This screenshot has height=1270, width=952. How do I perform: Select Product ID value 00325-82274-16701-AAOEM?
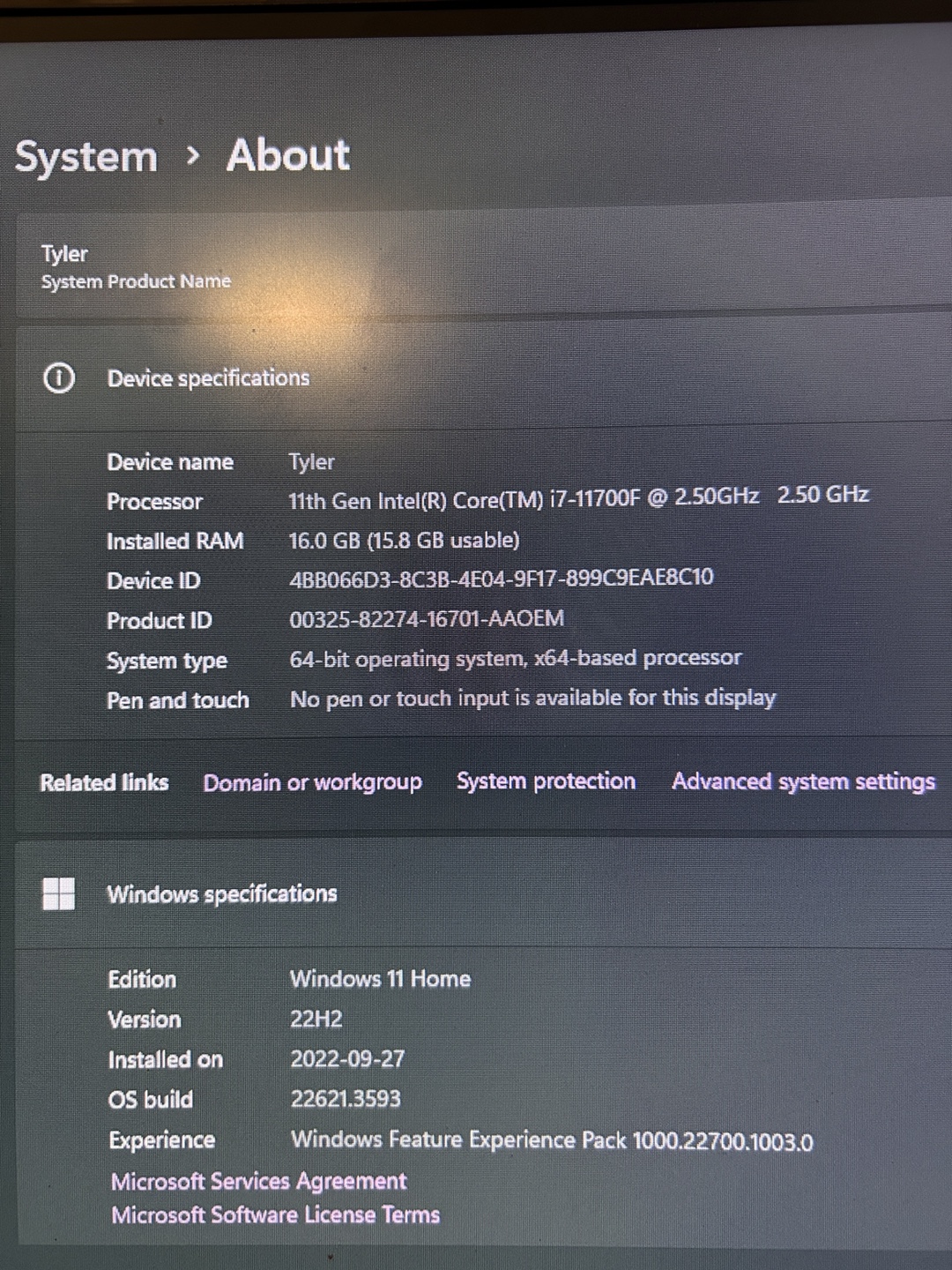[x=427, y=618]
